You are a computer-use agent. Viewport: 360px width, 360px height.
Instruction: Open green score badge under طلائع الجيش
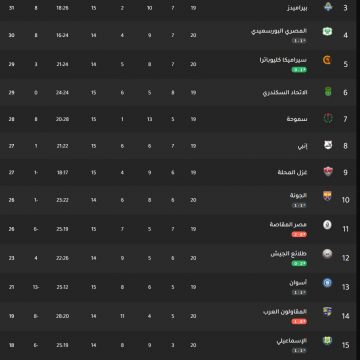tap(299, 264)
